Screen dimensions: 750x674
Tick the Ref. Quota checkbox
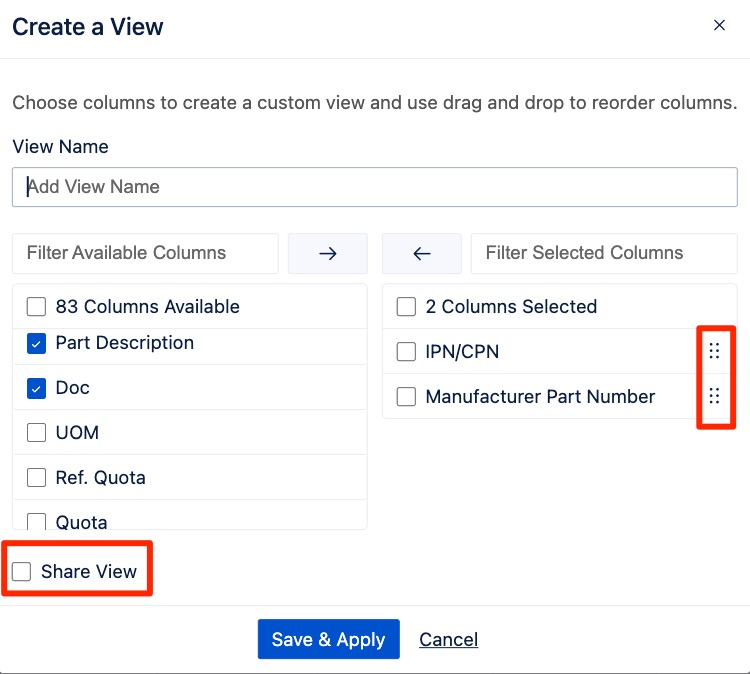pyautogui.click(x=37, y=478)
